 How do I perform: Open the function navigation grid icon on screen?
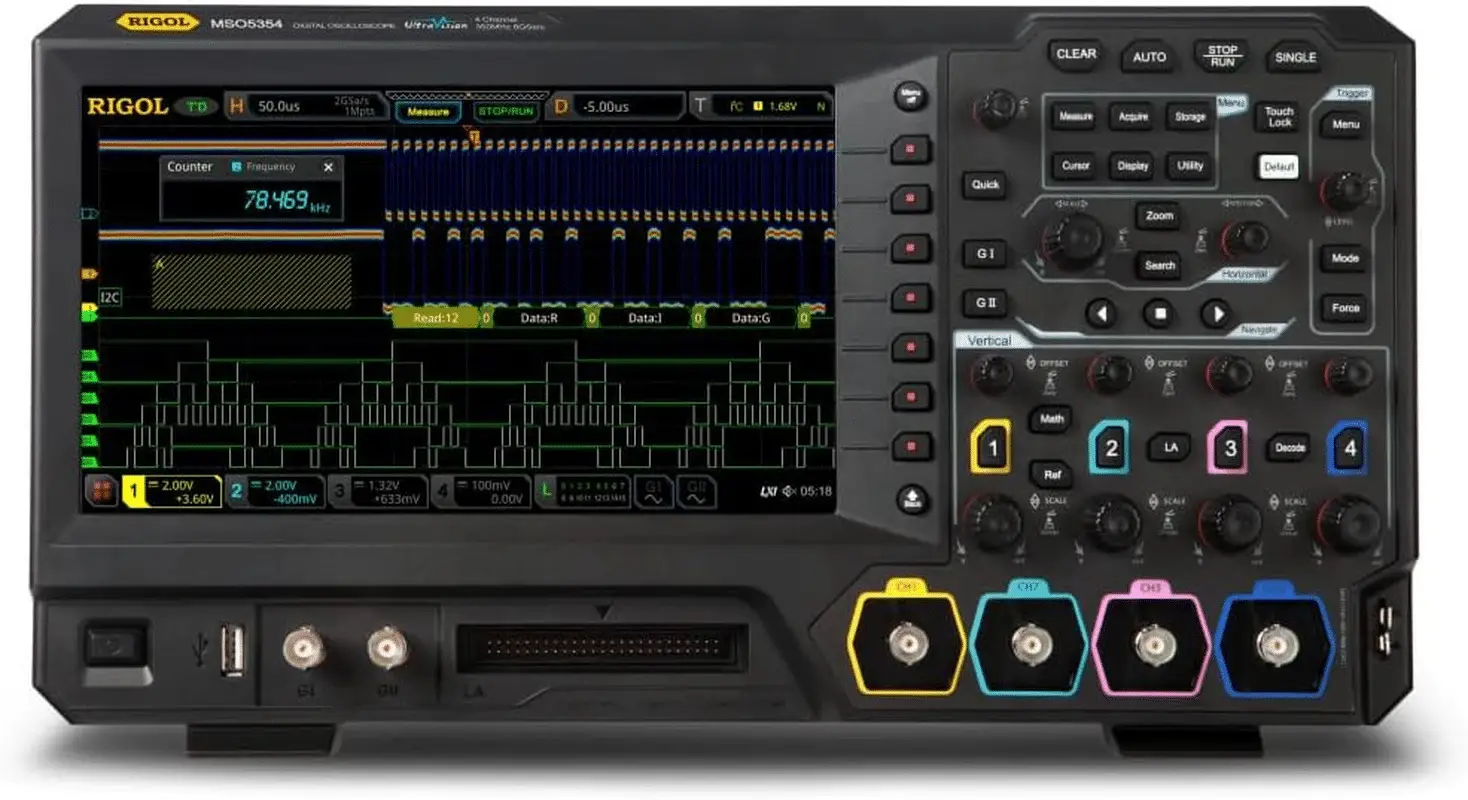tap(101, 491)
